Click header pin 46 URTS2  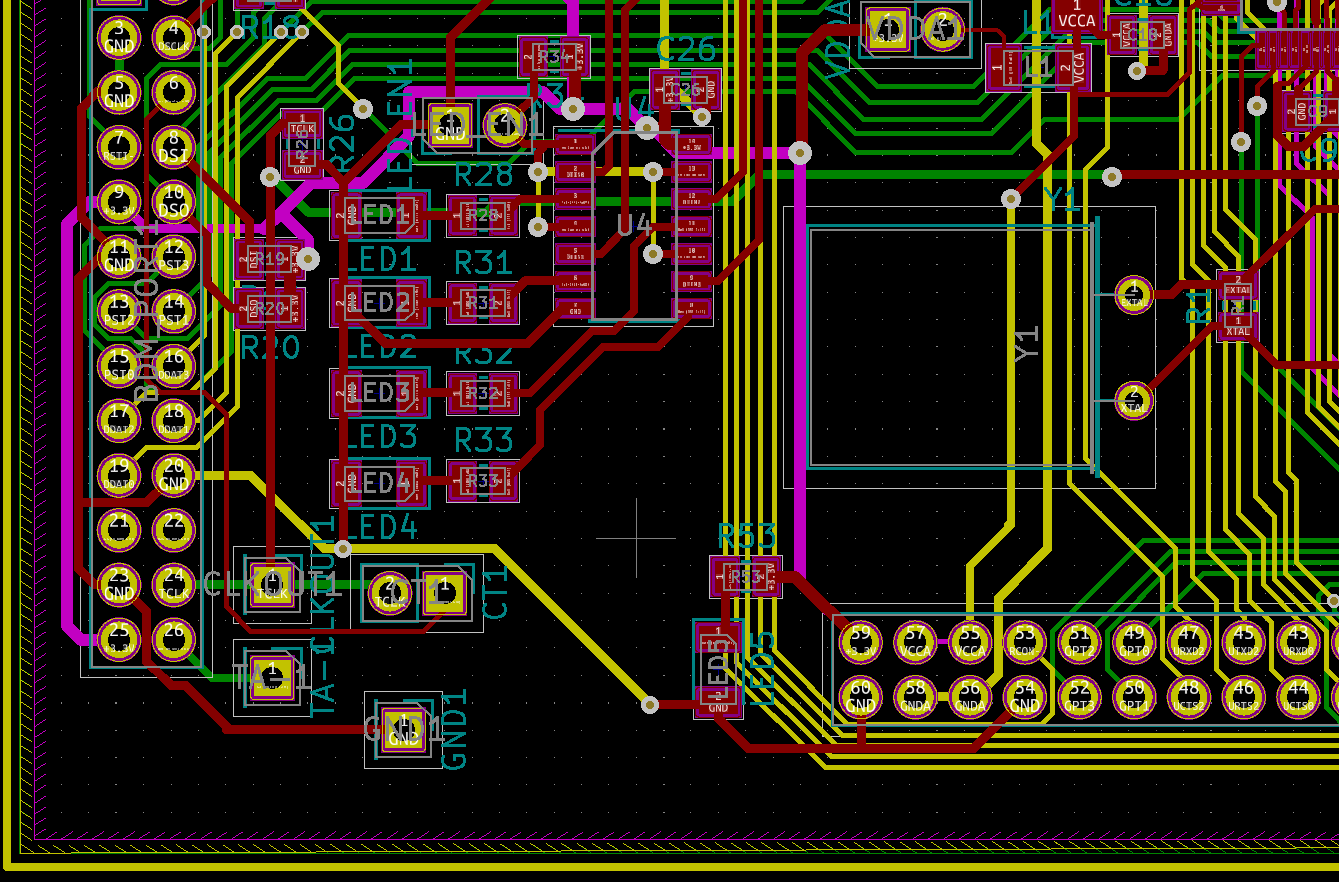pos(1243,696)
